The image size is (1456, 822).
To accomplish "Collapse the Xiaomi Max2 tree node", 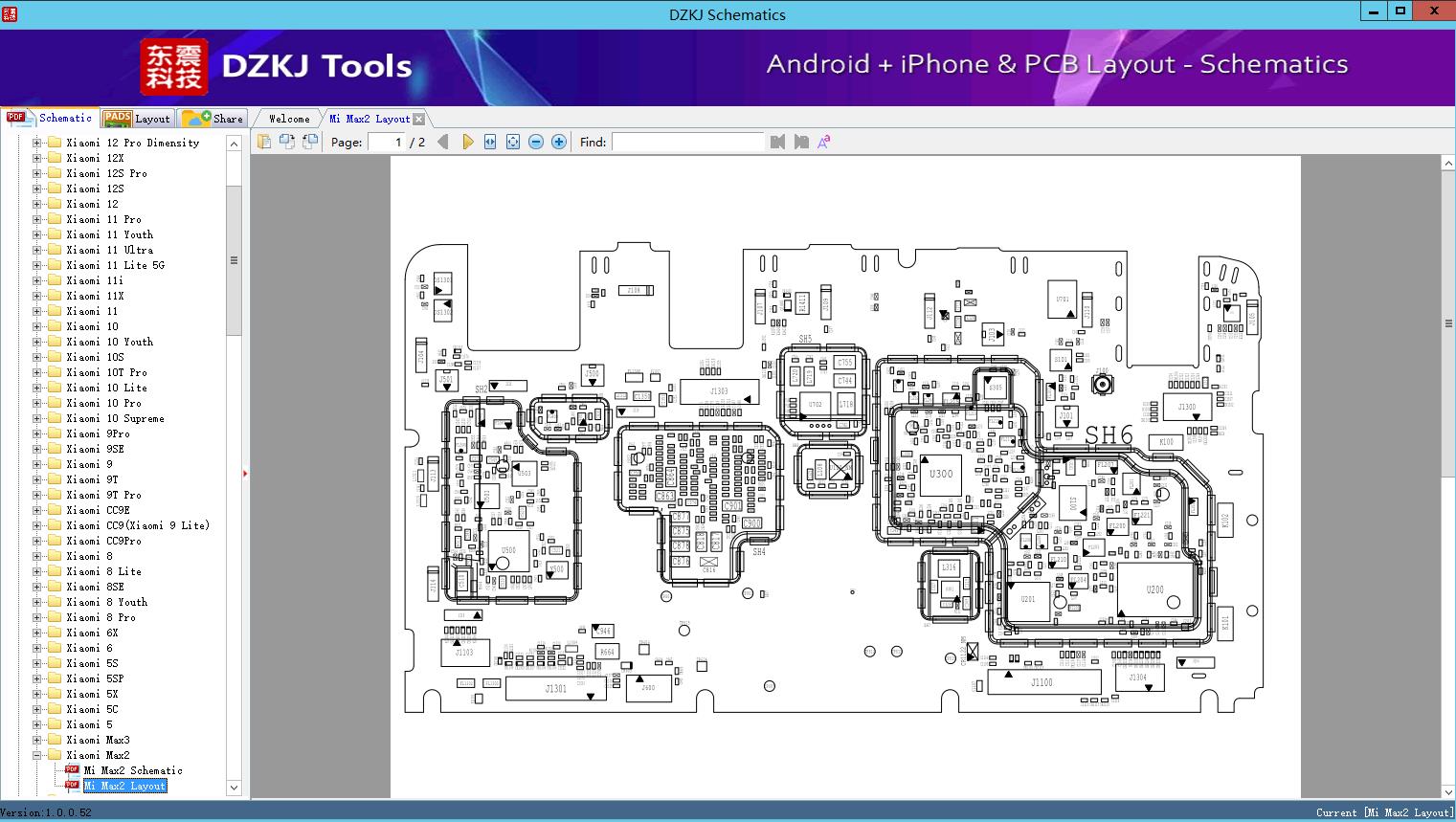I will click(x=36, y=755).
